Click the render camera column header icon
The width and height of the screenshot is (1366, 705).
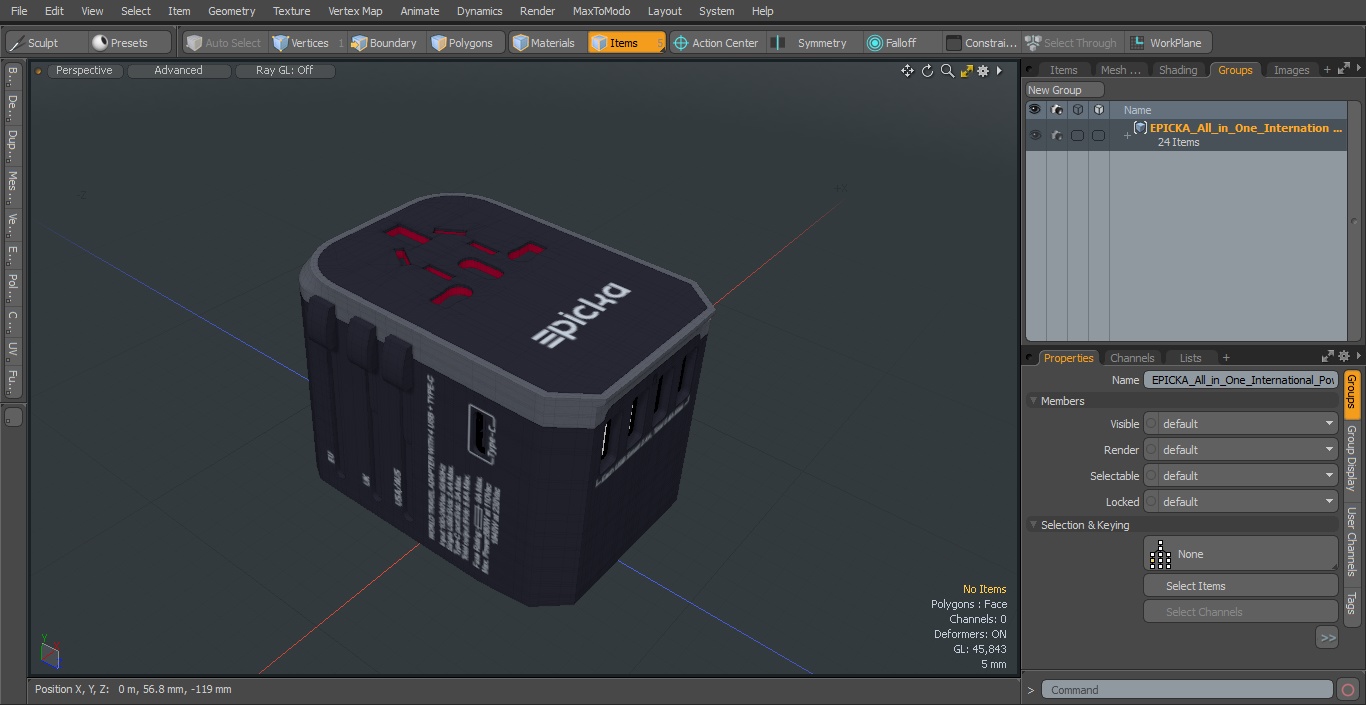[1057, 110]
